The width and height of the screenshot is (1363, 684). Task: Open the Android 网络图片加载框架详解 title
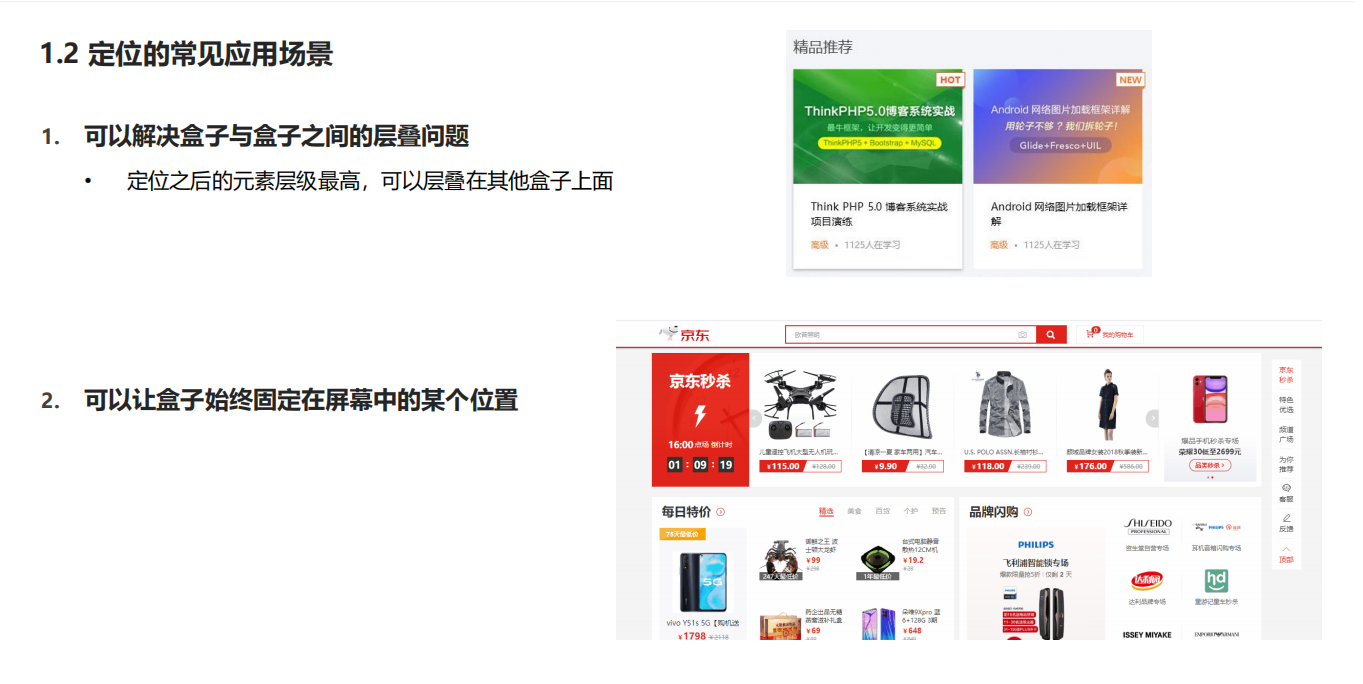click(x=1059, y=214)
